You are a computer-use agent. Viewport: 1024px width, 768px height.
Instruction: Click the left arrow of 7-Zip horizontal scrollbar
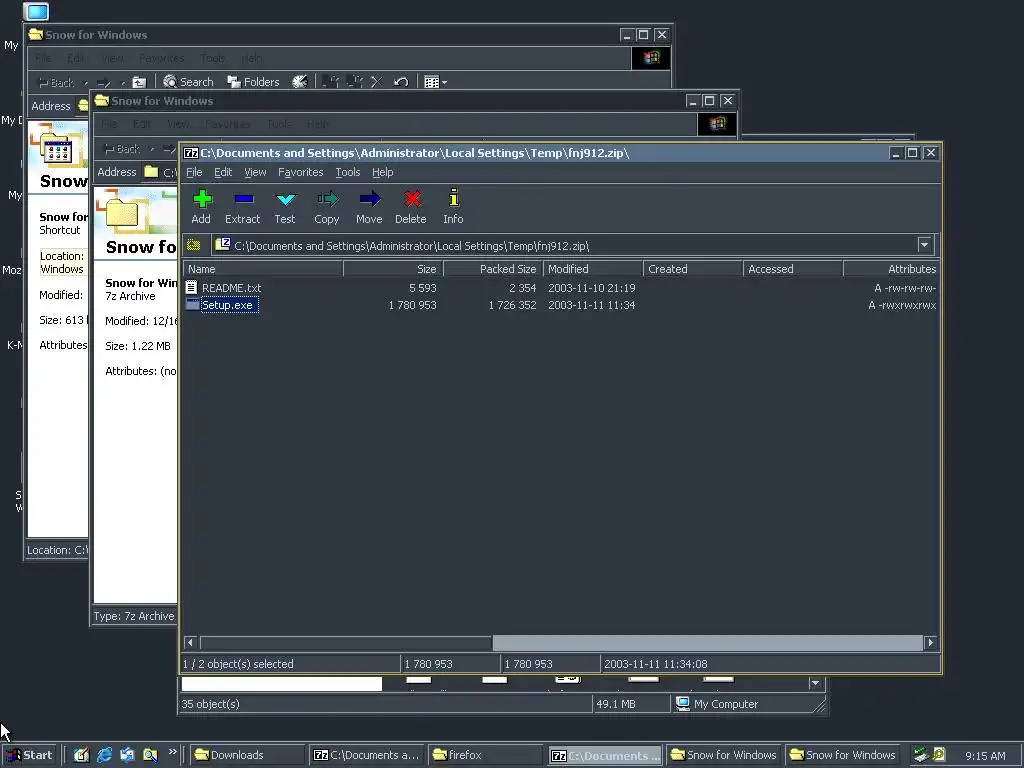[x=190, y=643]
